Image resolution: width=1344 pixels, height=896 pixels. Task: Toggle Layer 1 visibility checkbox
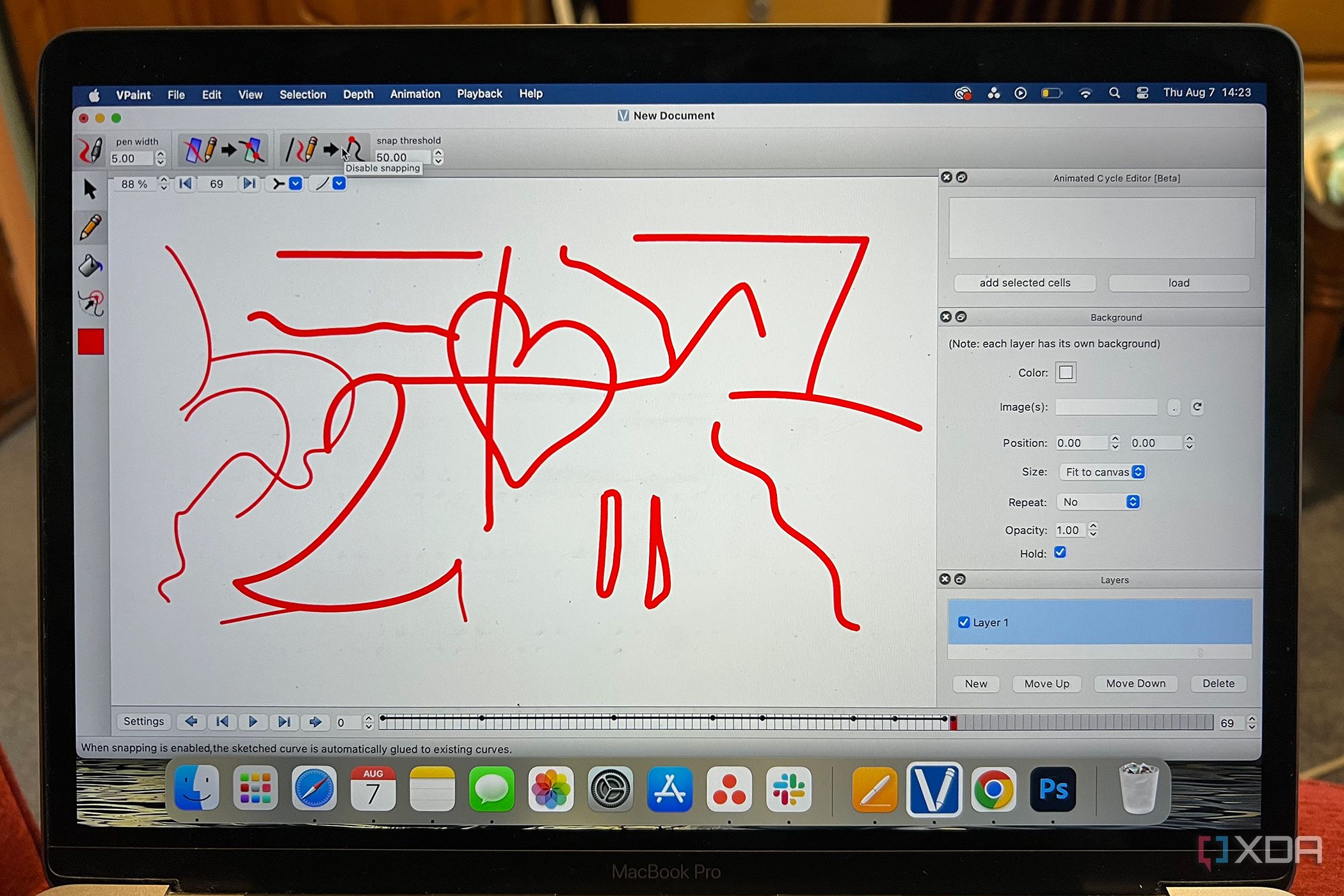(963, 622)
